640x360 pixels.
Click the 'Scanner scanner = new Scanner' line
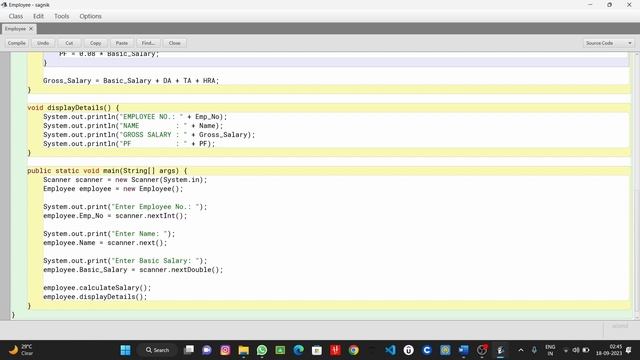point(125,180)
